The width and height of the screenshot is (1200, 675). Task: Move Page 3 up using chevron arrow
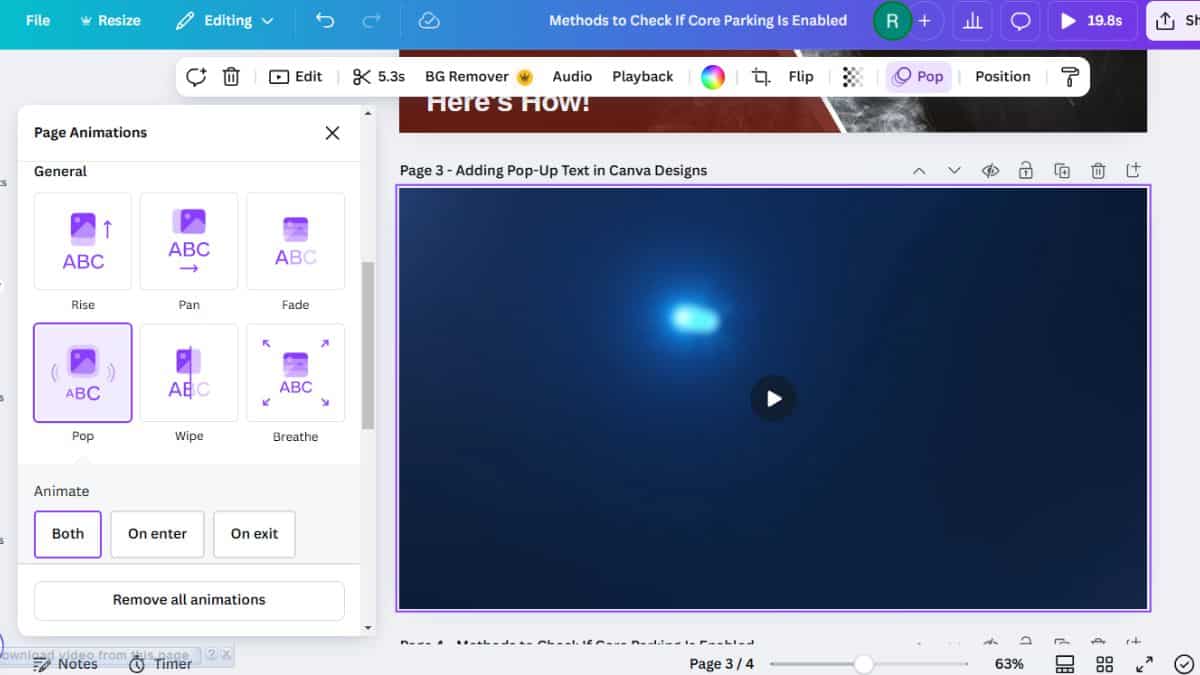[x=919, y=171]
